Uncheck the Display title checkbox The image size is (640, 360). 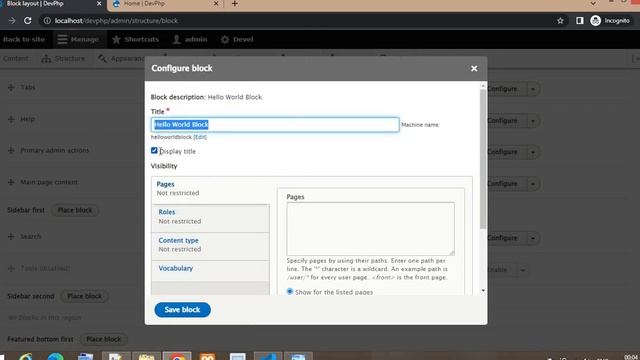coord(154,151)
